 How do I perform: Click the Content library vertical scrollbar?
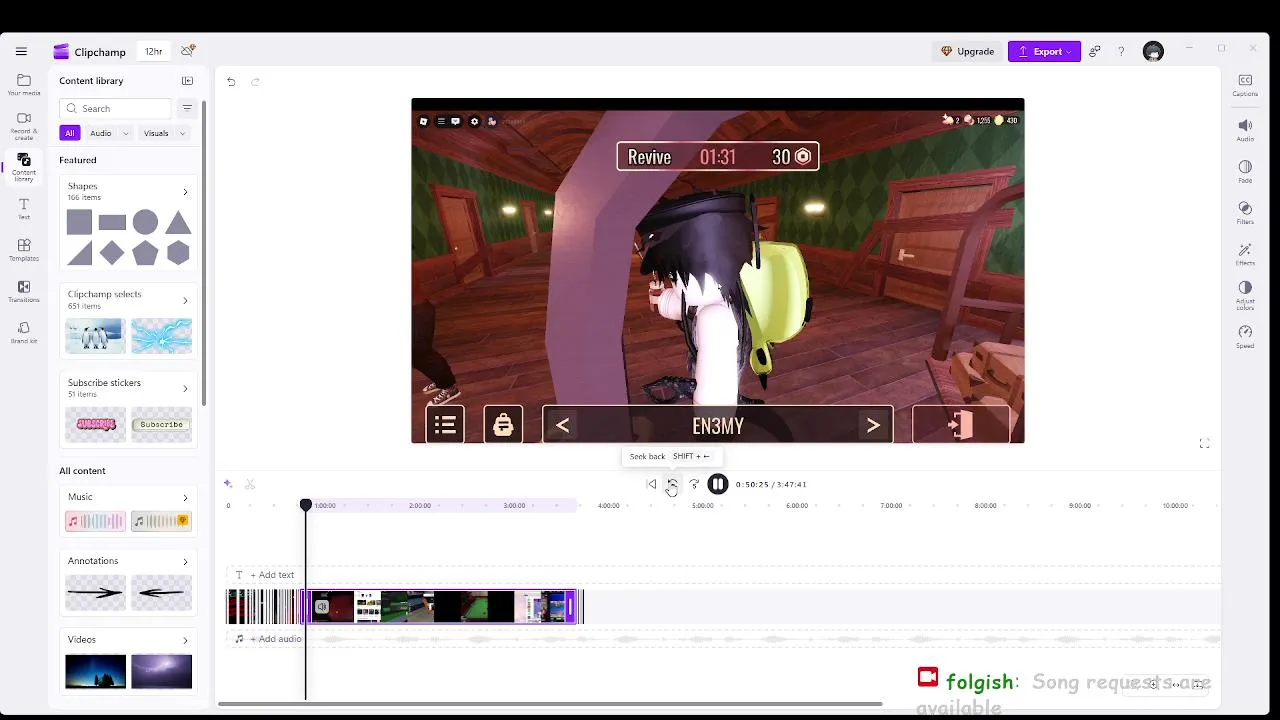pos(204,252)
